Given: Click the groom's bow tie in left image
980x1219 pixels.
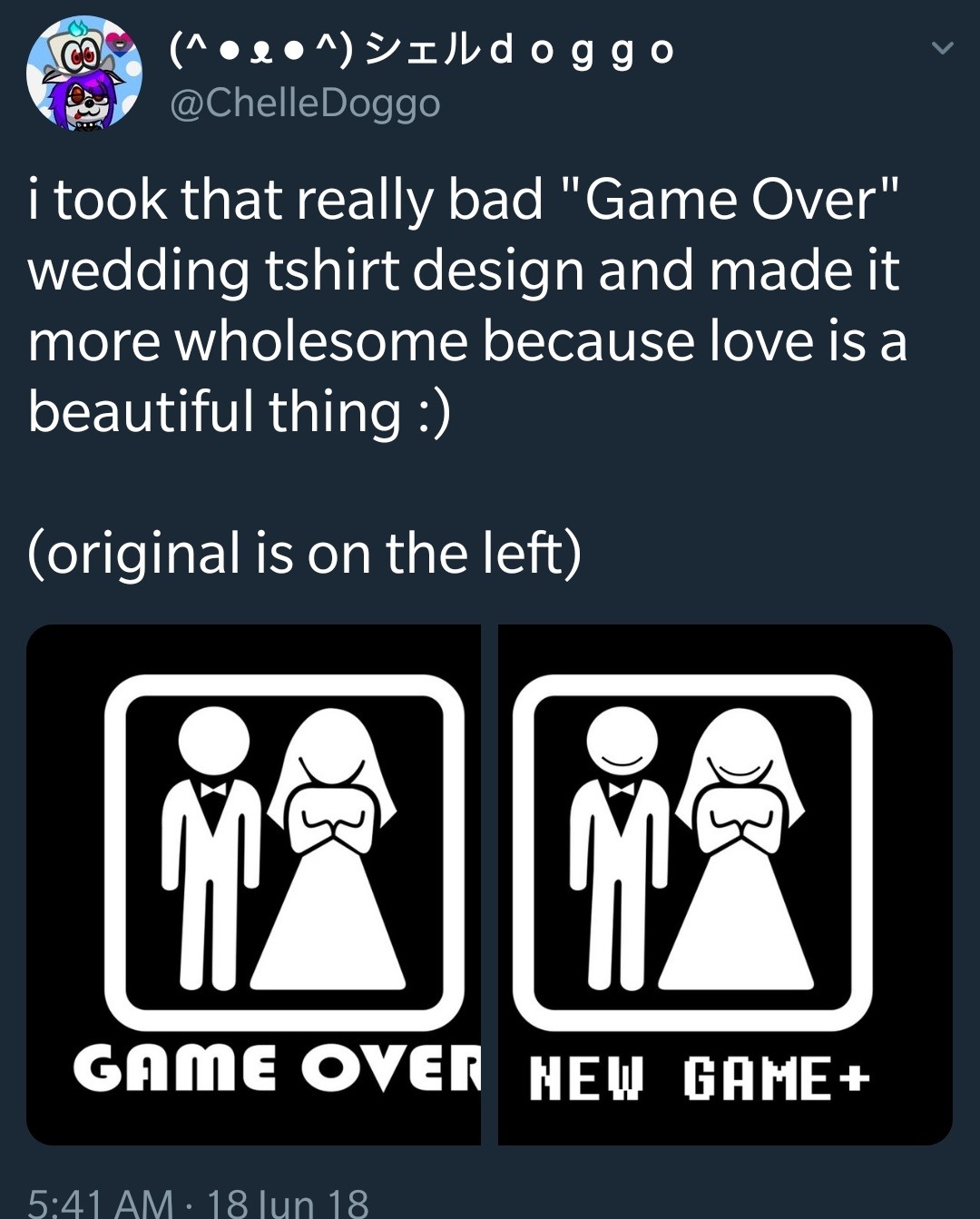Looking at the screenshot, I should [213, 789].
